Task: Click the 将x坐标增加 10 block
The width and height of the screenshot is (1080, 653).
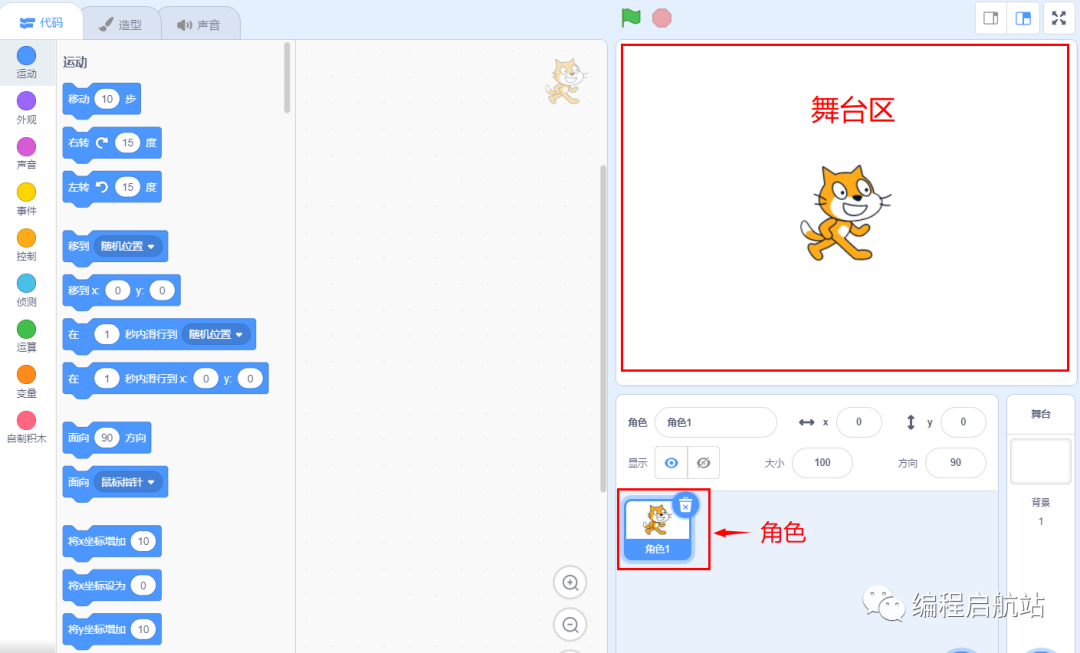Action: (112, 541)
